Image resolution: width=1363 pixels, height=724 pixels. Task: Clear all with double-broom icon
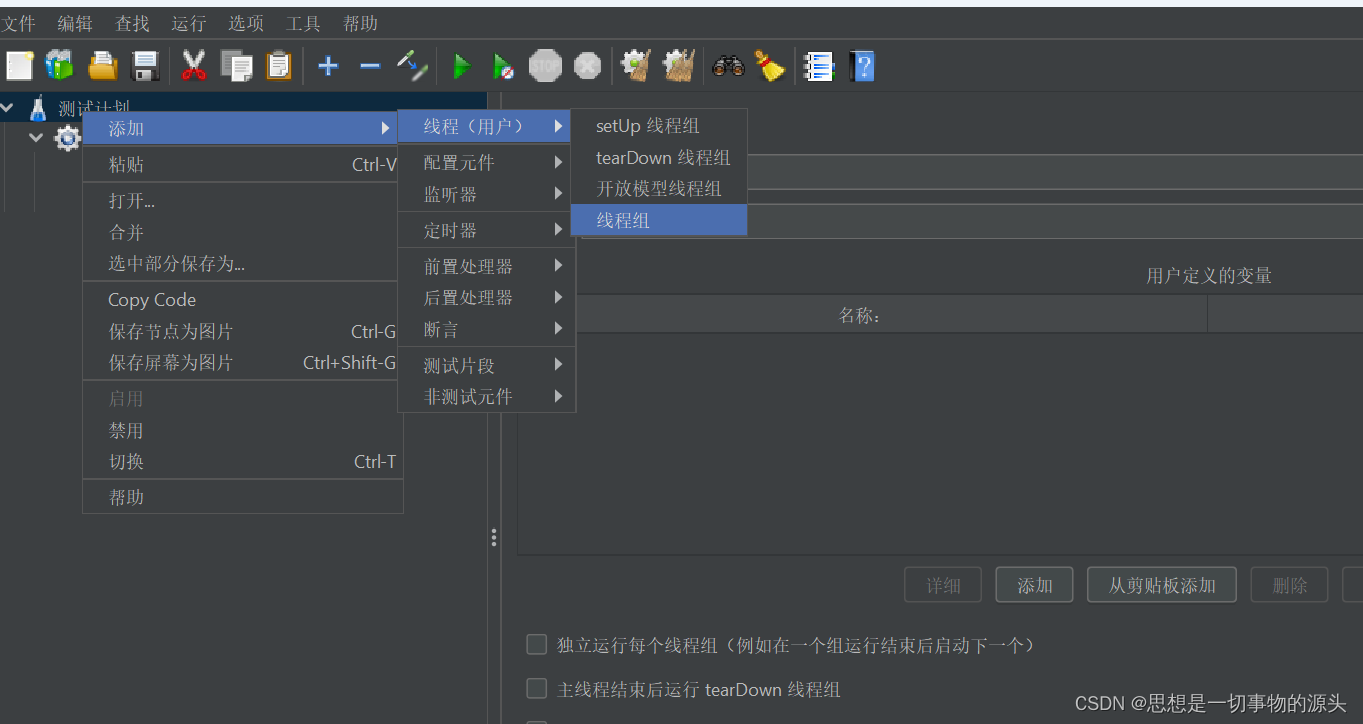tap(679, 66)
